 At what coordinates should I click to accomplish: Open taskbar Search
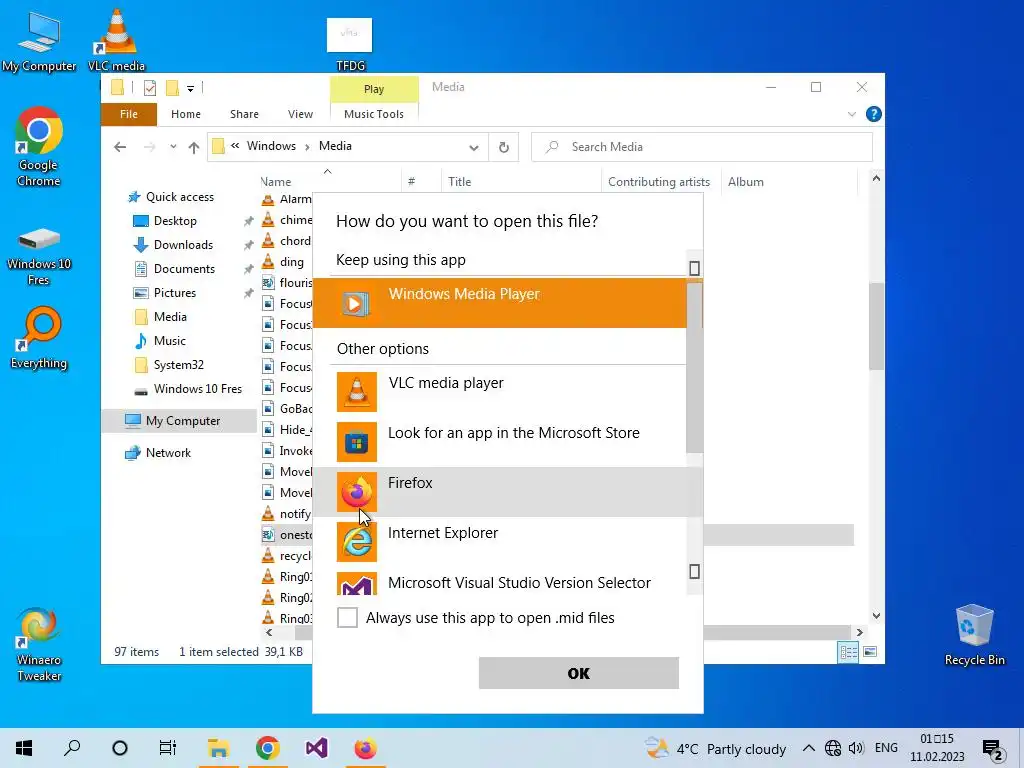point(72,748)
